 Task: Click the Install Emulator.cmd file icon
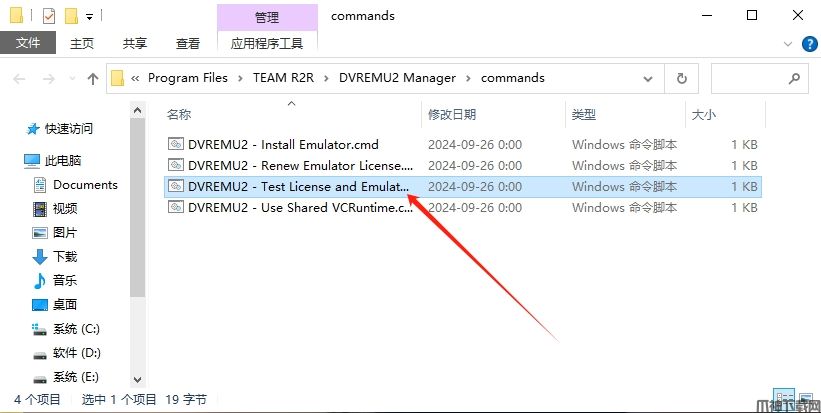click(176, 144)
